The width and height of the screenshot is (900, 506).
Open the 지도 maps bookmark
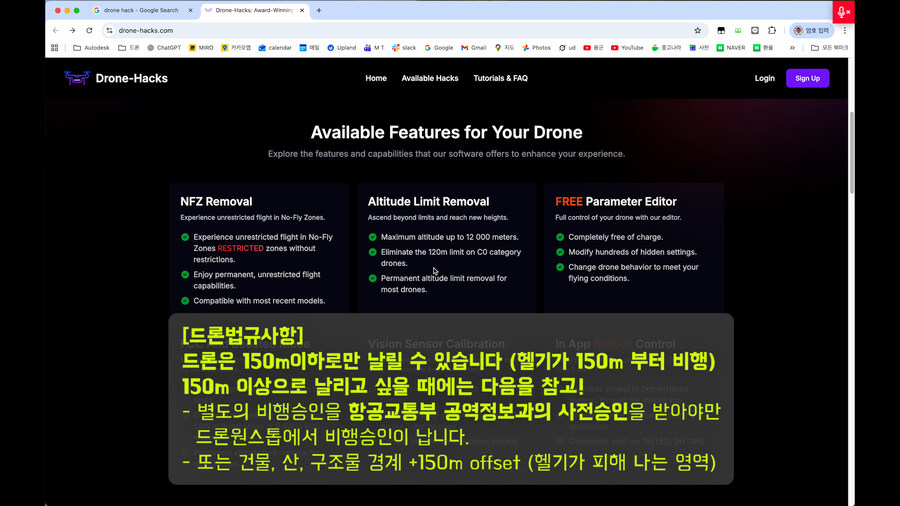(504, 48)
